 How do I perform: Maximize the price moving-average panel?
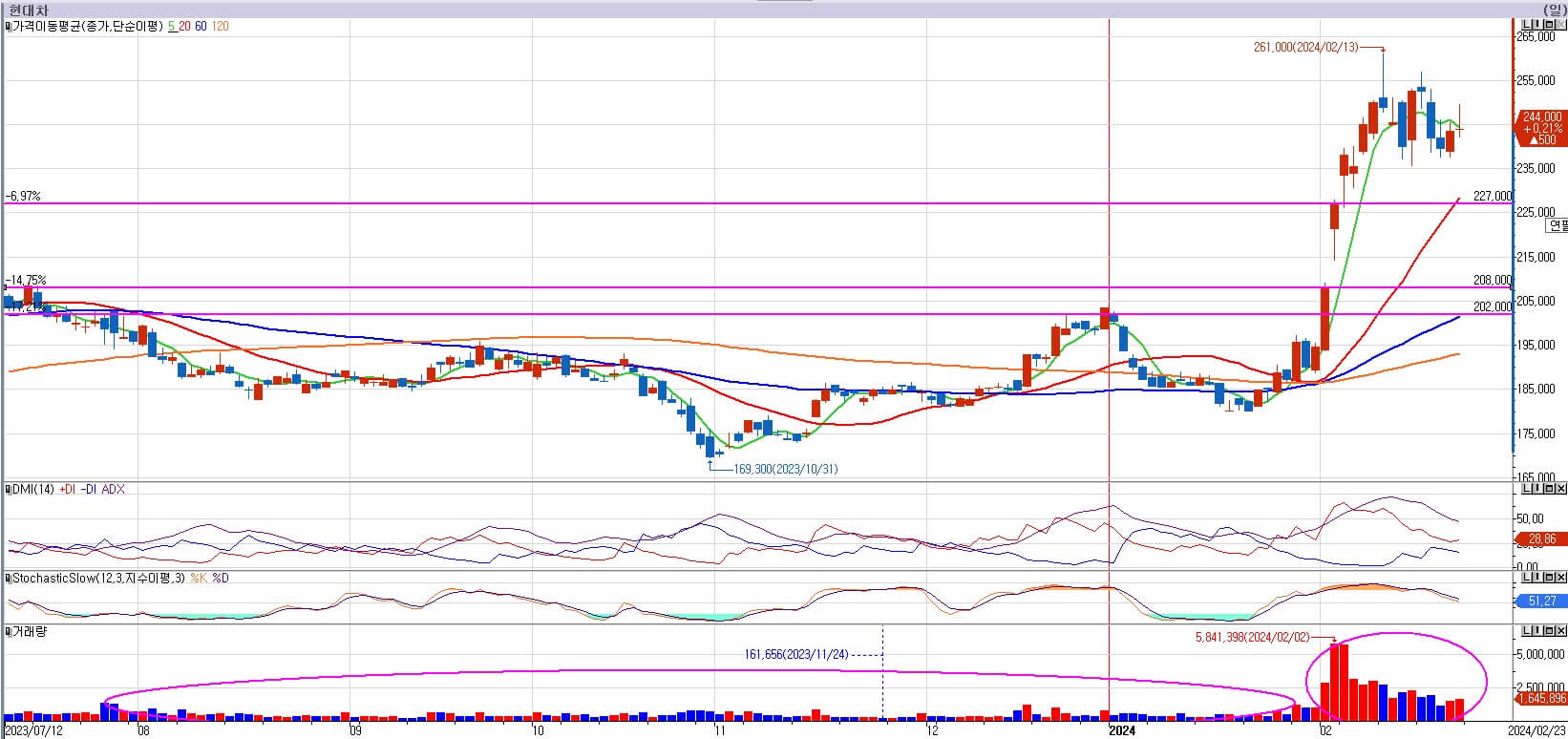coord(1548,25)
